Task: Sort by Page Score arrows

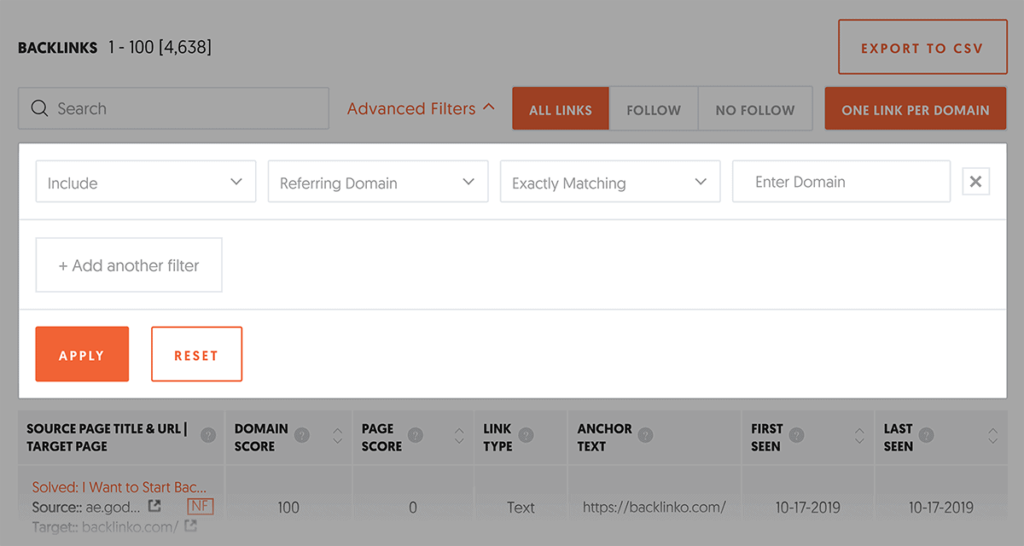Action: 459,436
